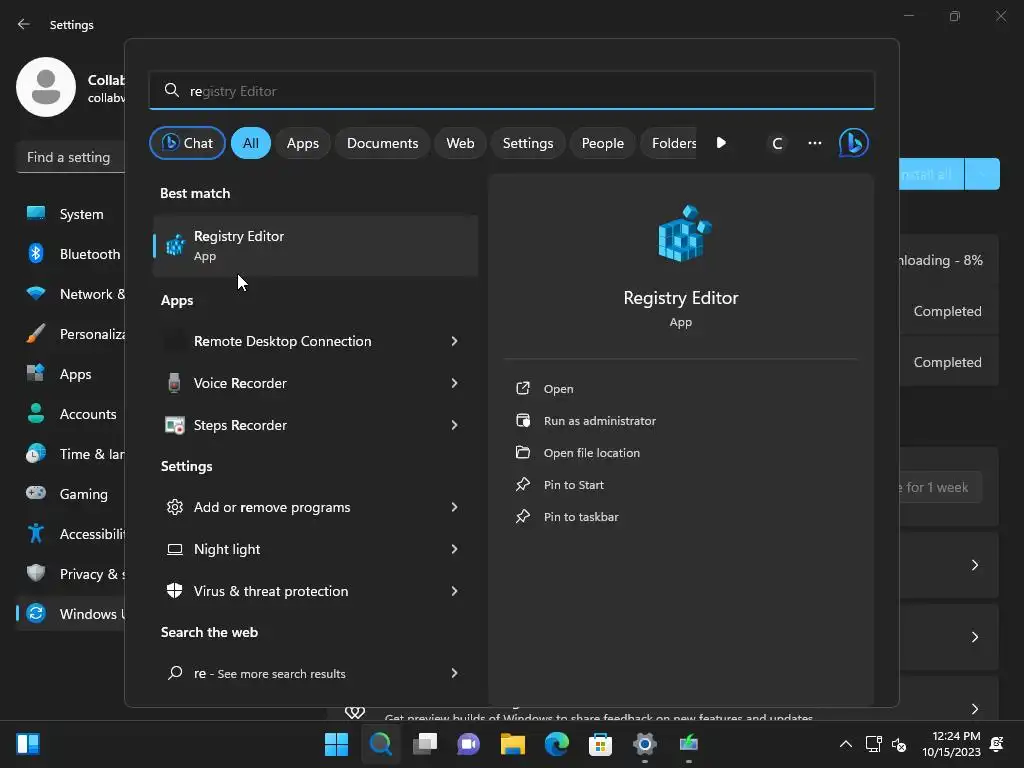Image resolution: width=1024 pixels, height=768 pixels.
Task: Expand Add or remove programs result
Action: (x=454, y=507)
